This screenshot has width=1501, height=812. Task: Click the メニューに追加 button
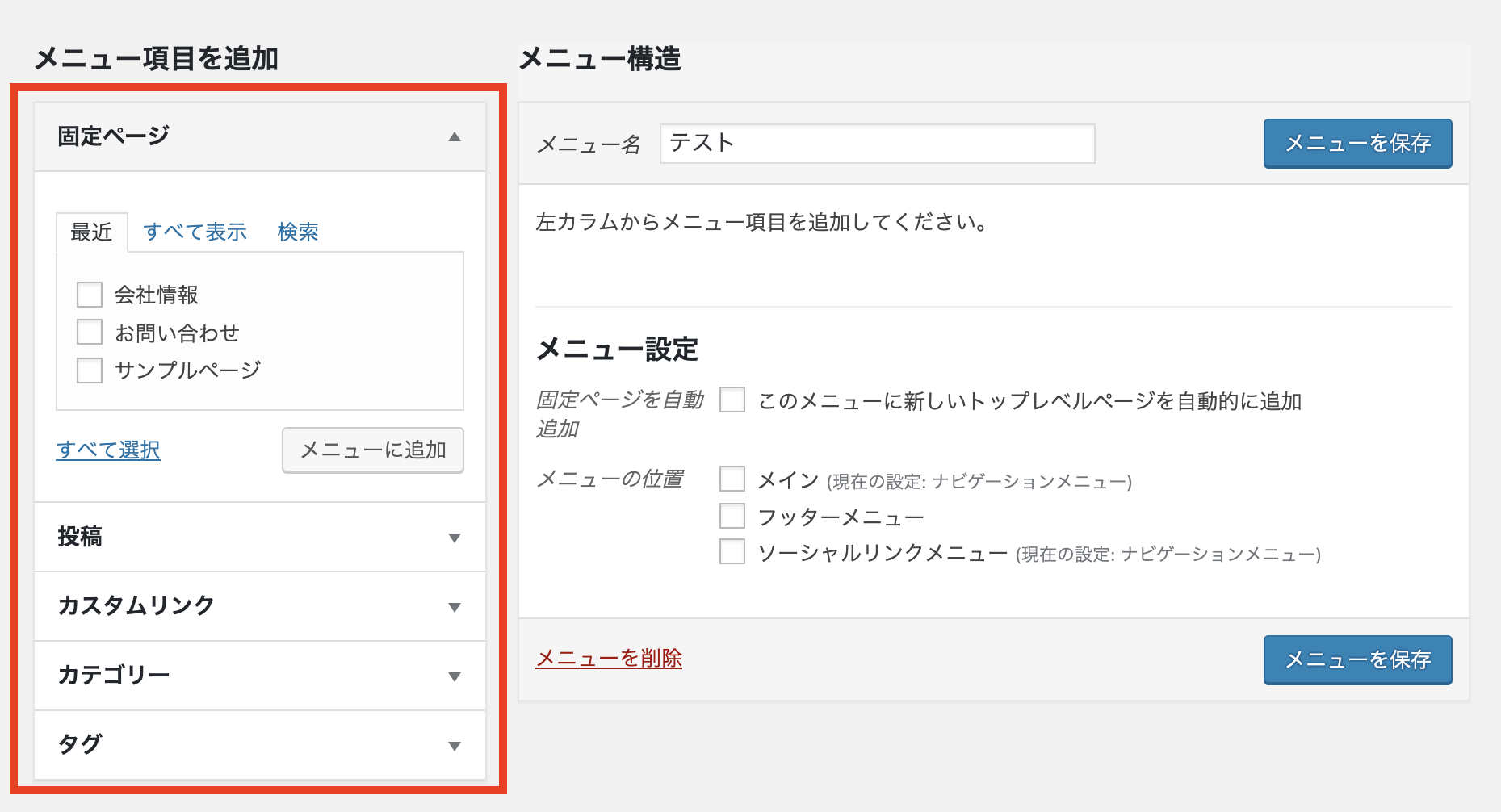click(x=372, y=450)
